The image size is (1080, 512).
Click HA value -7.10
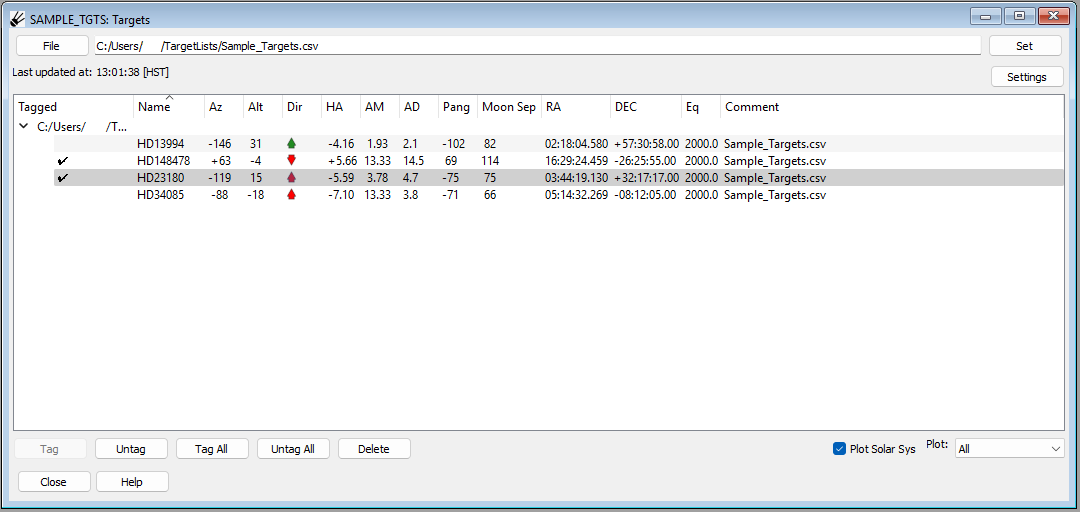coord(341,195)
